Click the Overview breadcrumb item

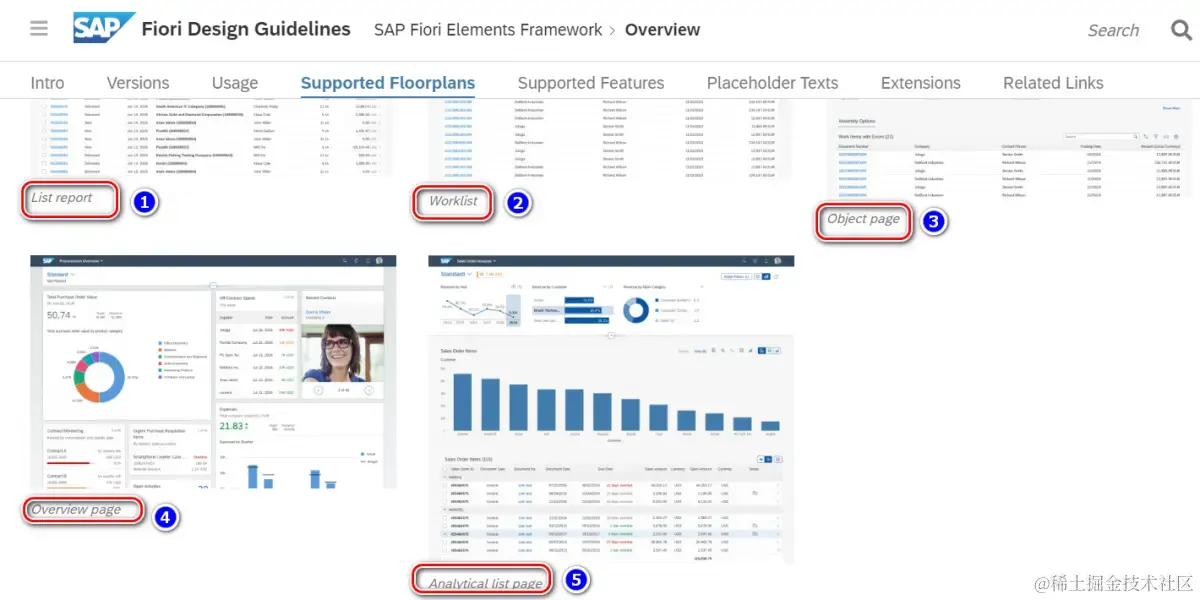coord(662,29)
